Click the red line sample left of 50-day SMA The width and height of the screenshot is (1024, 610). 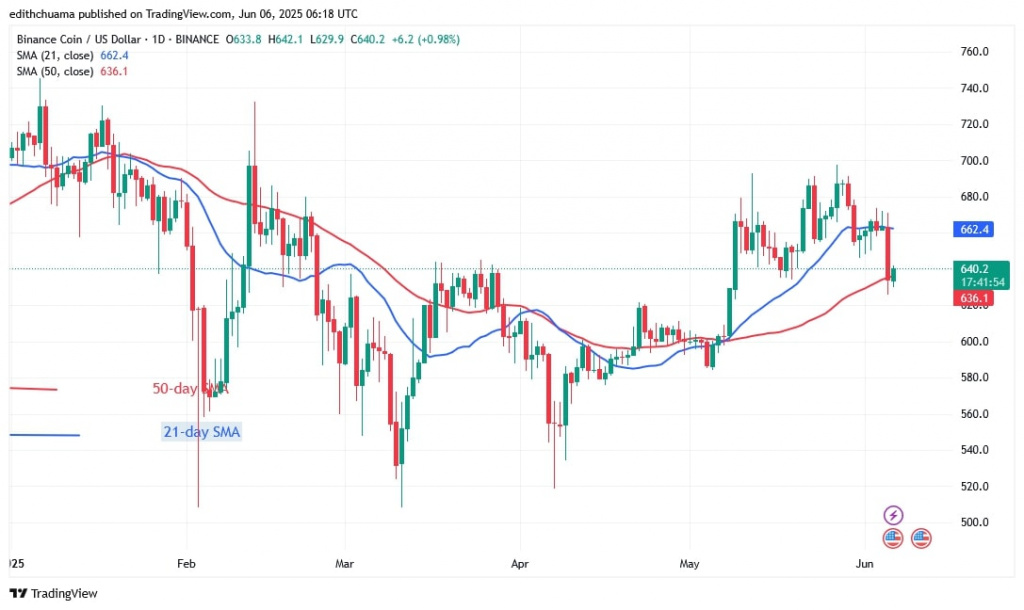[34, 389]
